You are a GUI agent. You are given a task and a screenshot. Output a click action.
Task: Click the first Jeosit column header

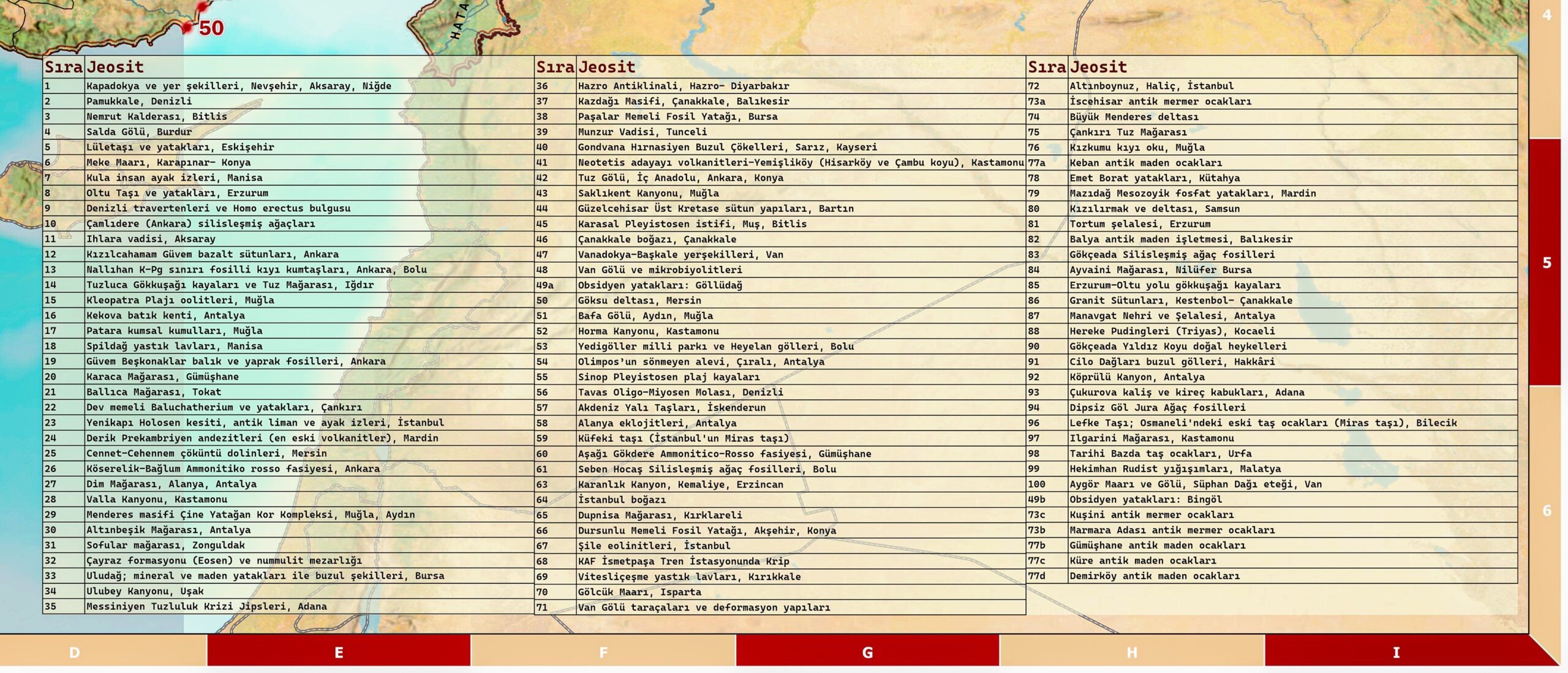click(115, 67)
